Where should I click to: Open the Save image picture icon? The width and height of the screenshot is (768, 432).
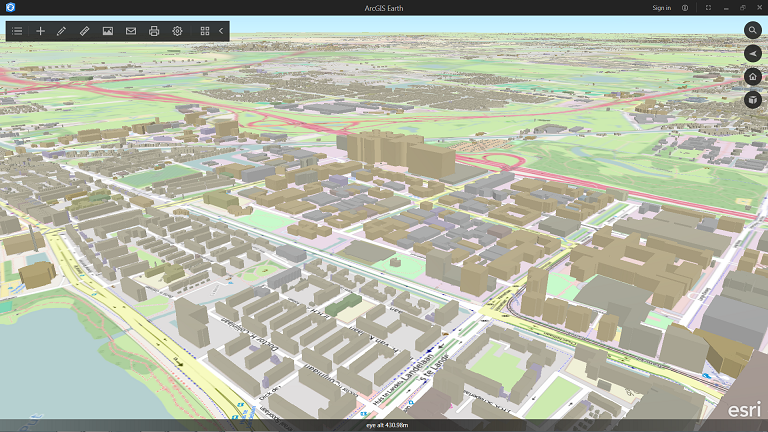pyautogui.click(x=108, y=31)
